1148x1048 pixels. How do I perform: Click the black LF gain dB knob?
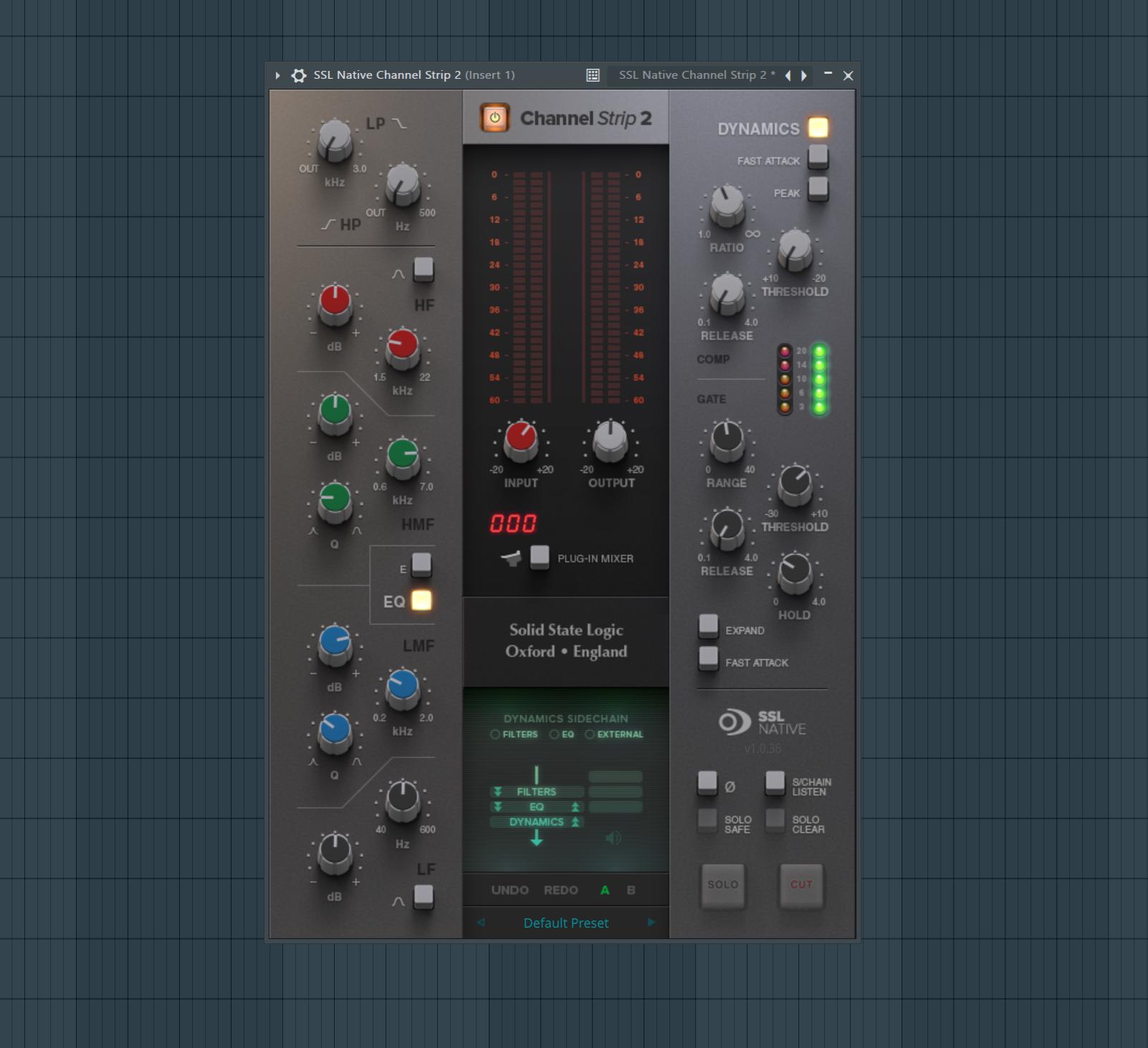(335, 855)
